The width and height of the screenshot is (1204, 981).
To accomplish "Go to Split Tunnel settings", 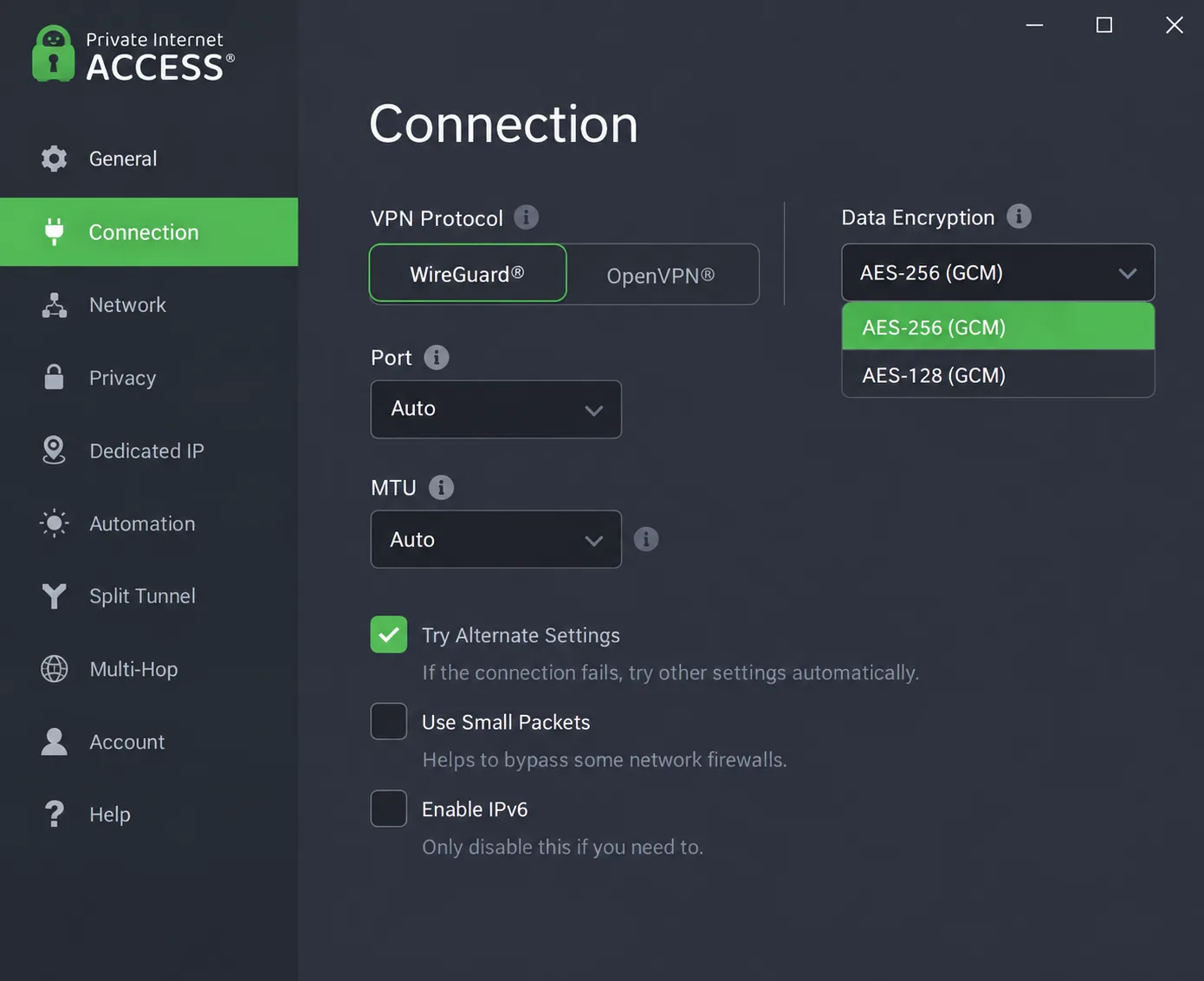I will [x=149, y=596].
